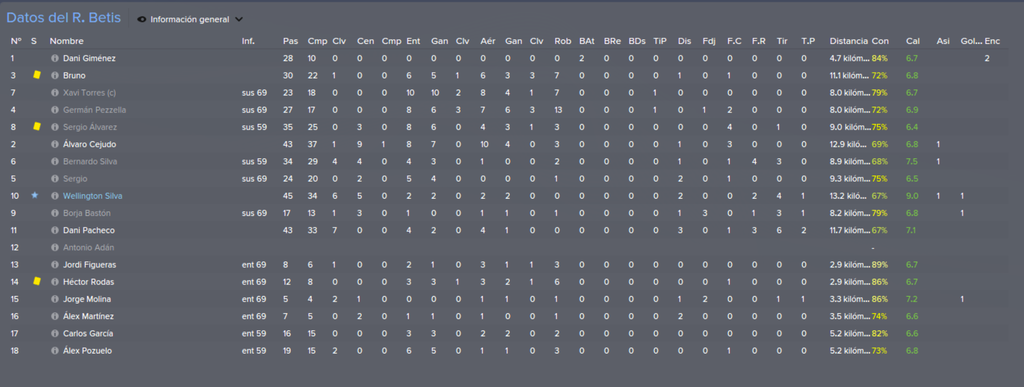Viewport: 1024px width, 387px height.
Task: Open info icon beside Germán Pezzella
Action: point(55,110)
